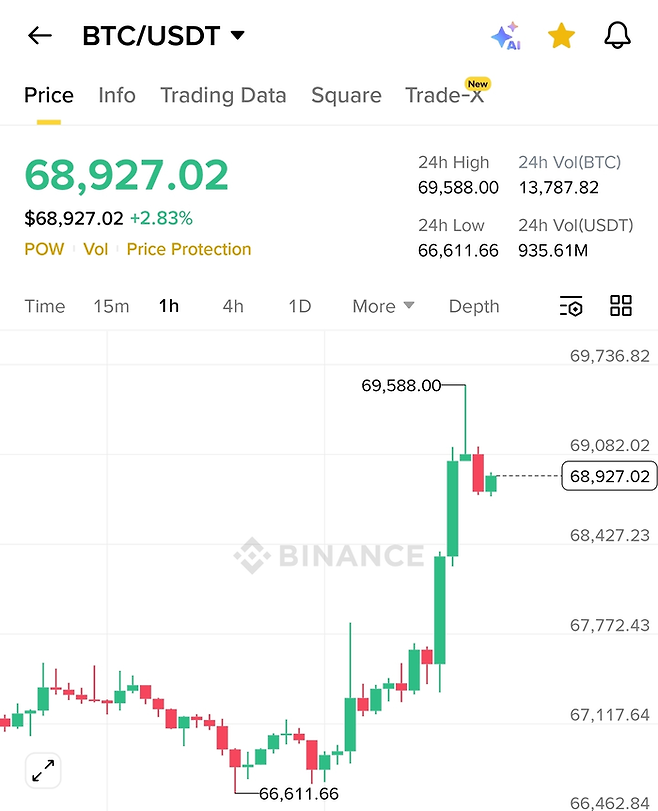This screenshot has height=811, width=658.
Task: Tap the back arrow icon
Action: coord(40,36)
